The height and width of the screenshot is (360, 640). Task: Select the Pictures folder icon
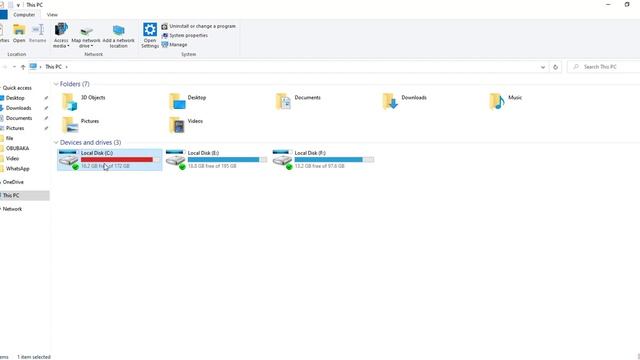[70, 125]
